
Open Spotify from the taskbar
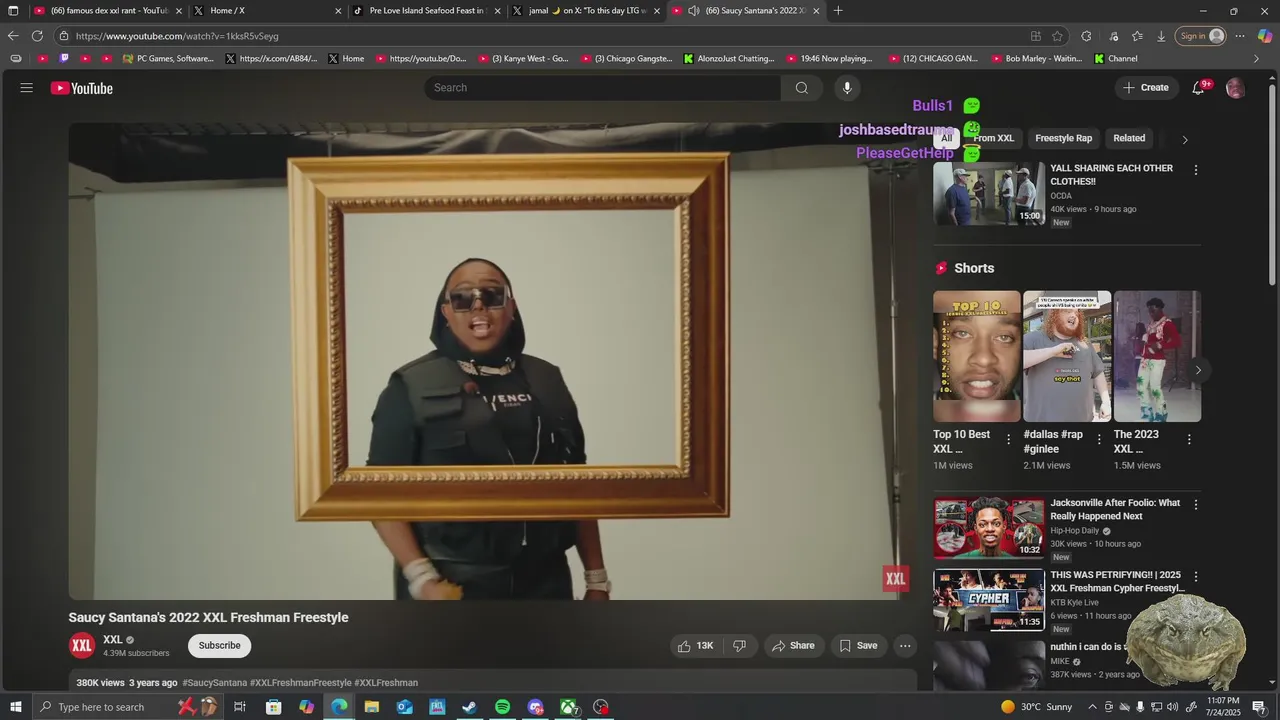(503, 707)
